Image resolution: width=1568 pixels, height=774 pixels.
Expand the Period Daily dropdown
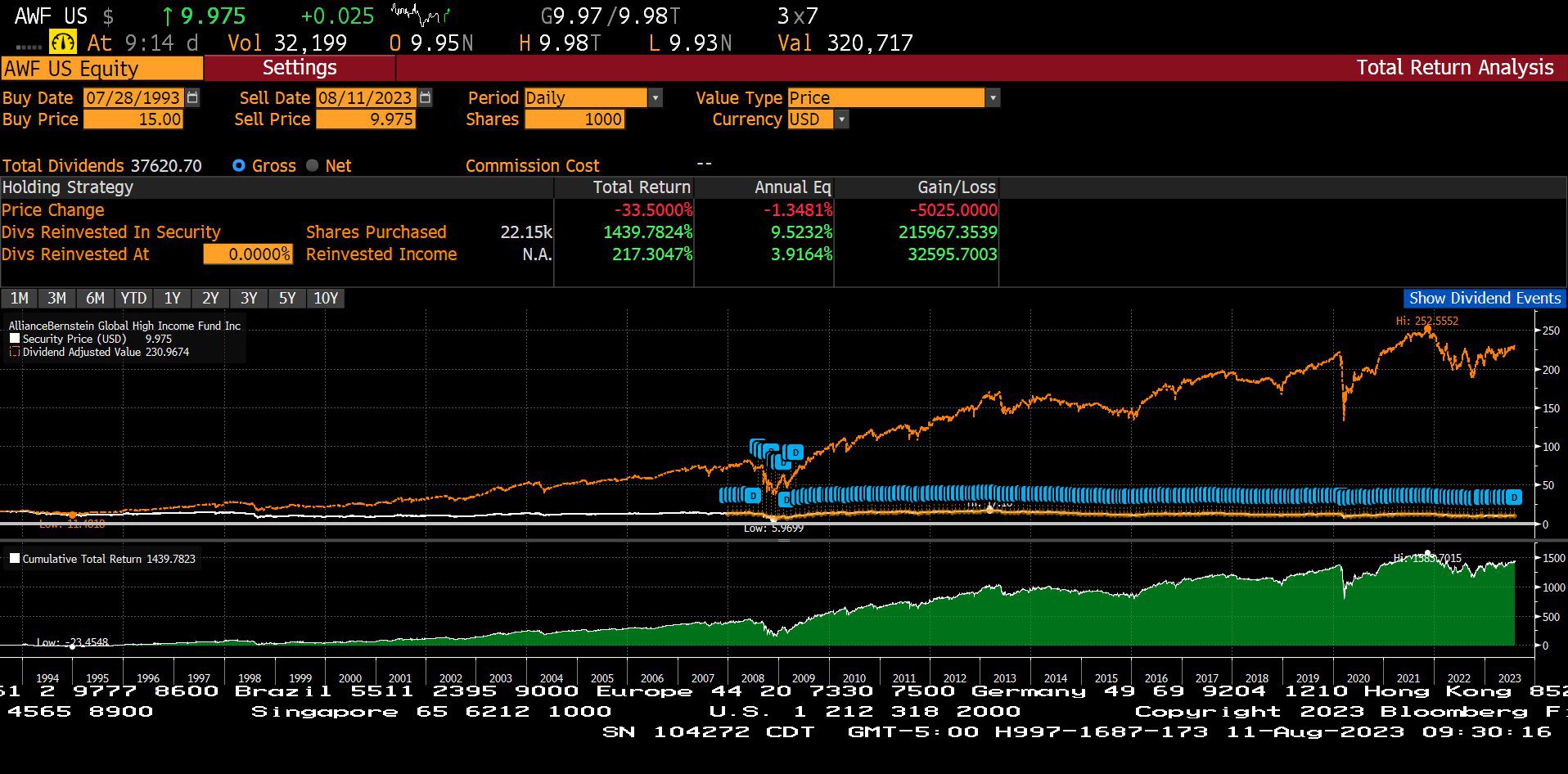point(655,98)
